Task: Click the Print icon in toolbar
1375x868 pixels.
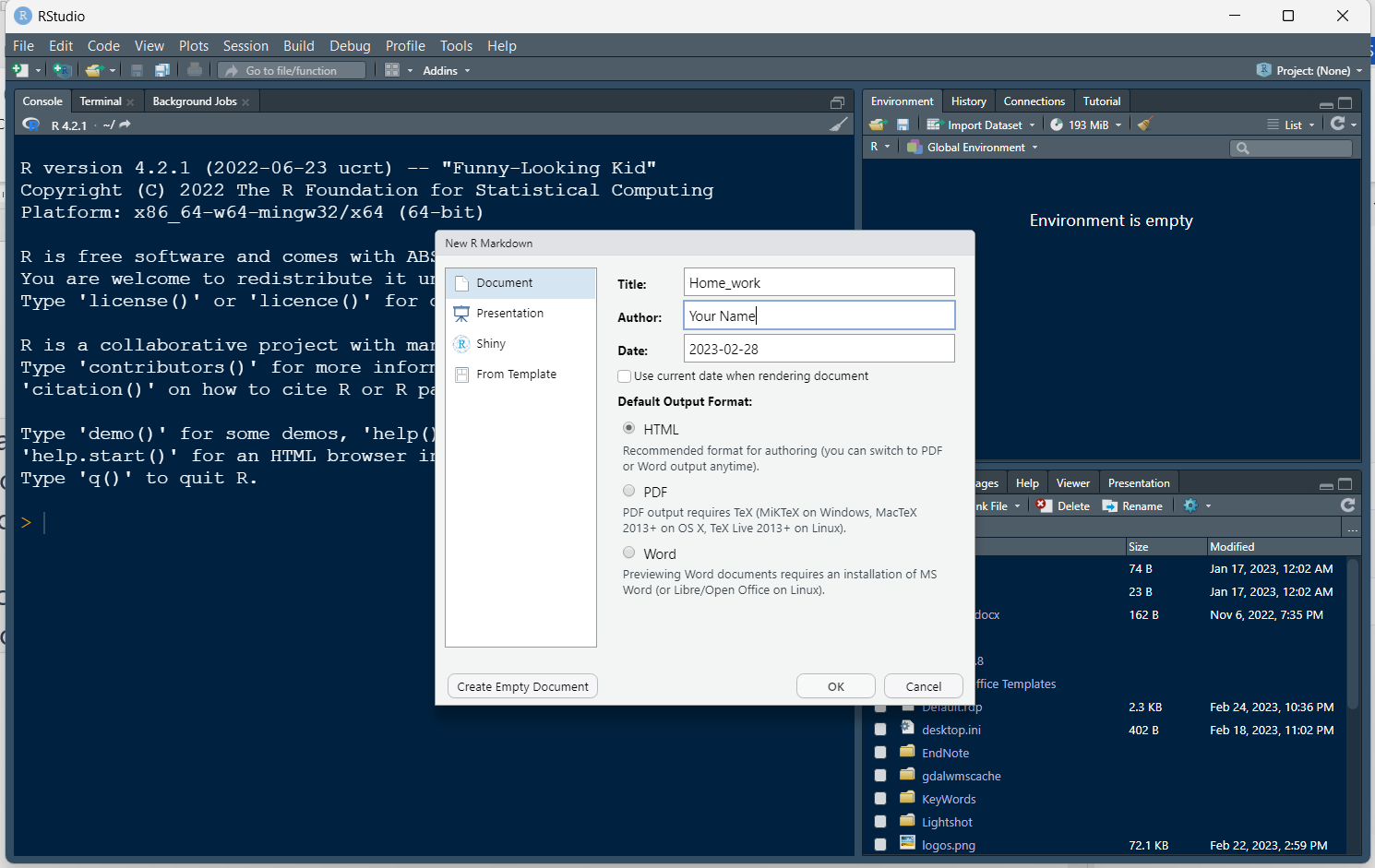Action: (194, 70)
